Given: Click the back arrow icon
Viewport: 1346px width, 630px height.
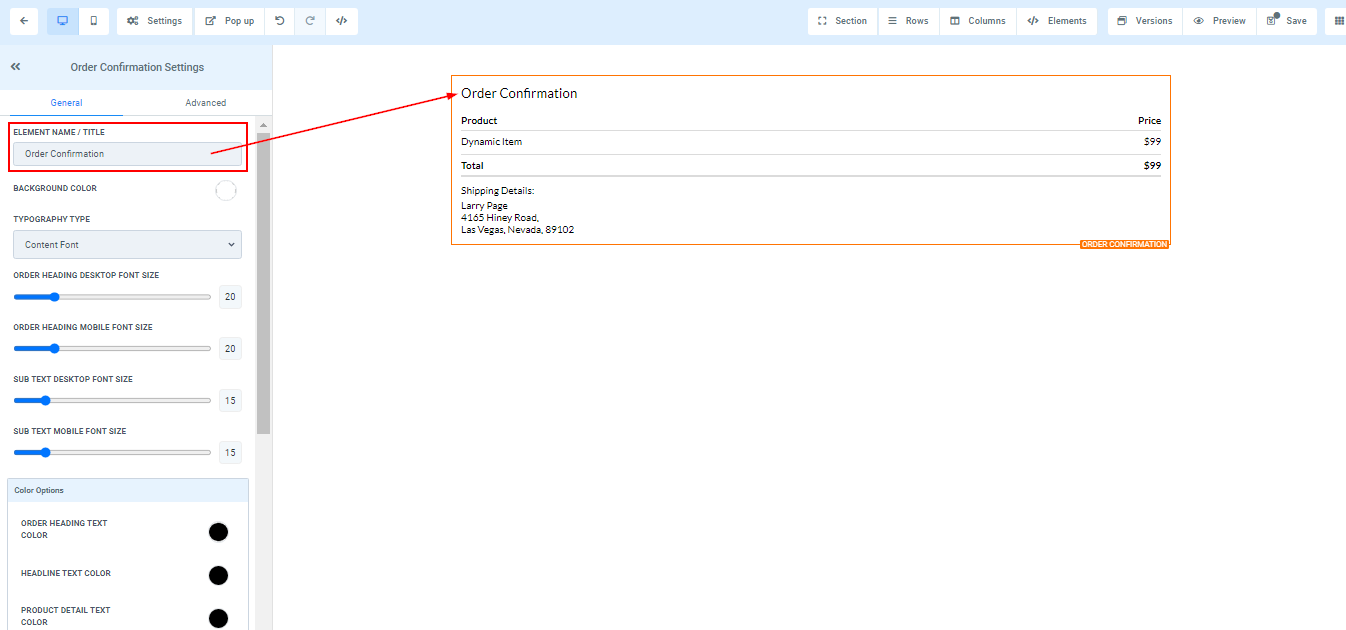Looking at the screenshot, I should point(23,21).
